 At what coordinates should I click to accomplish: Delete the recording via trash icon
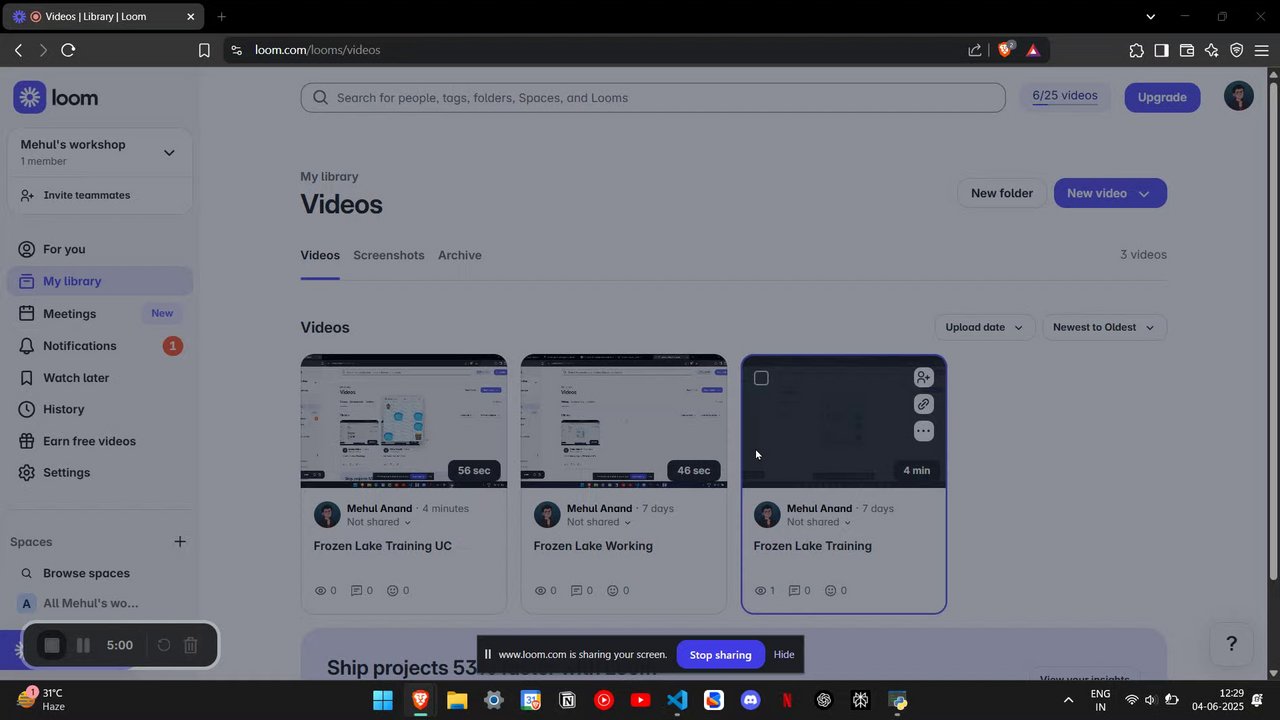point(191,646)
